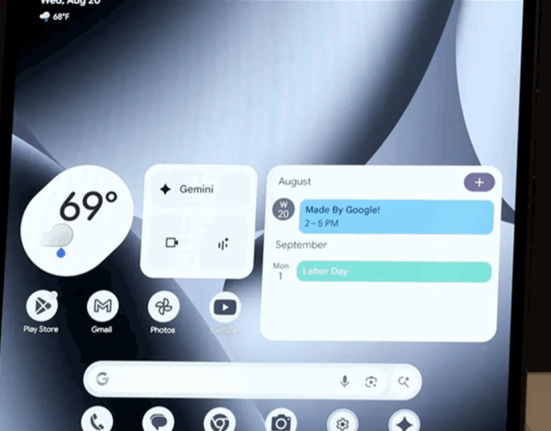Tap the W 20 date circle

pos(283,209)
